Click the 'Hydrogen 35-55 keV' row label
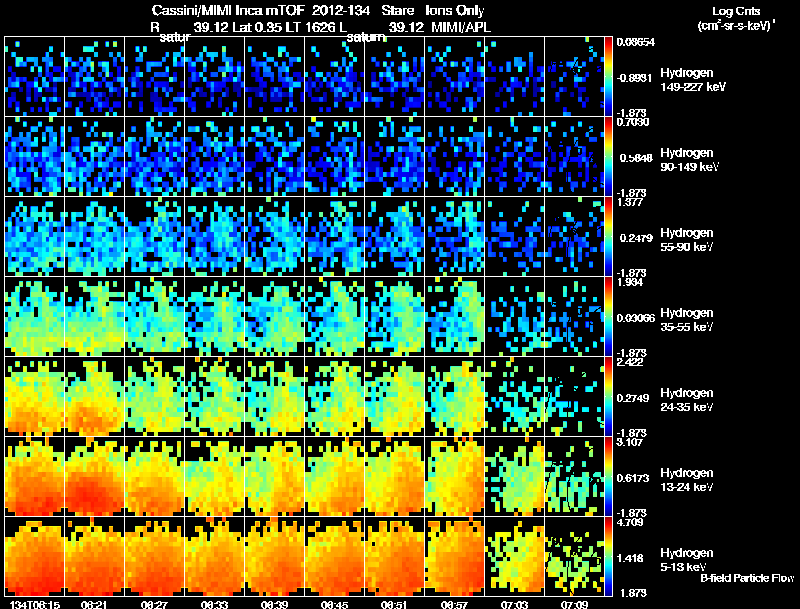The width and height of the screenshot is (800, 609). coord(687,320)
